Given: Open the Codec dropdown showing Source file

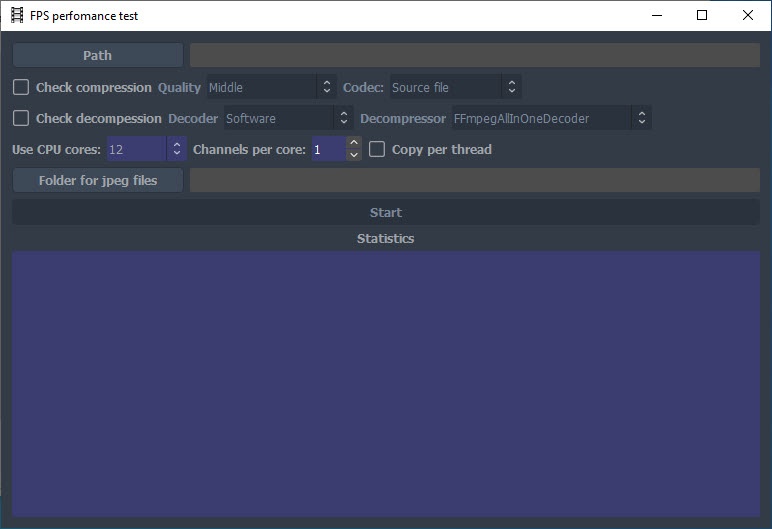Looking at the screenshot, I should (455, 87).
